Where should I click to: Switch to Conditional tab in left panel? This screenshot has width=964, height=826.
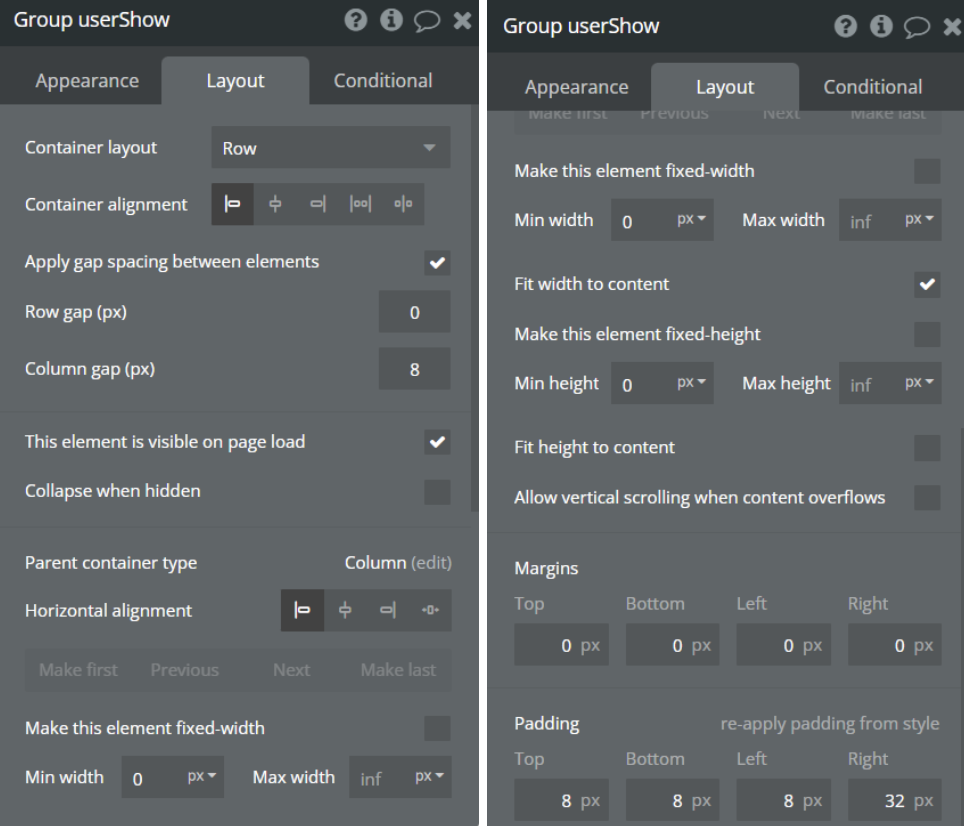click(383, 81)
